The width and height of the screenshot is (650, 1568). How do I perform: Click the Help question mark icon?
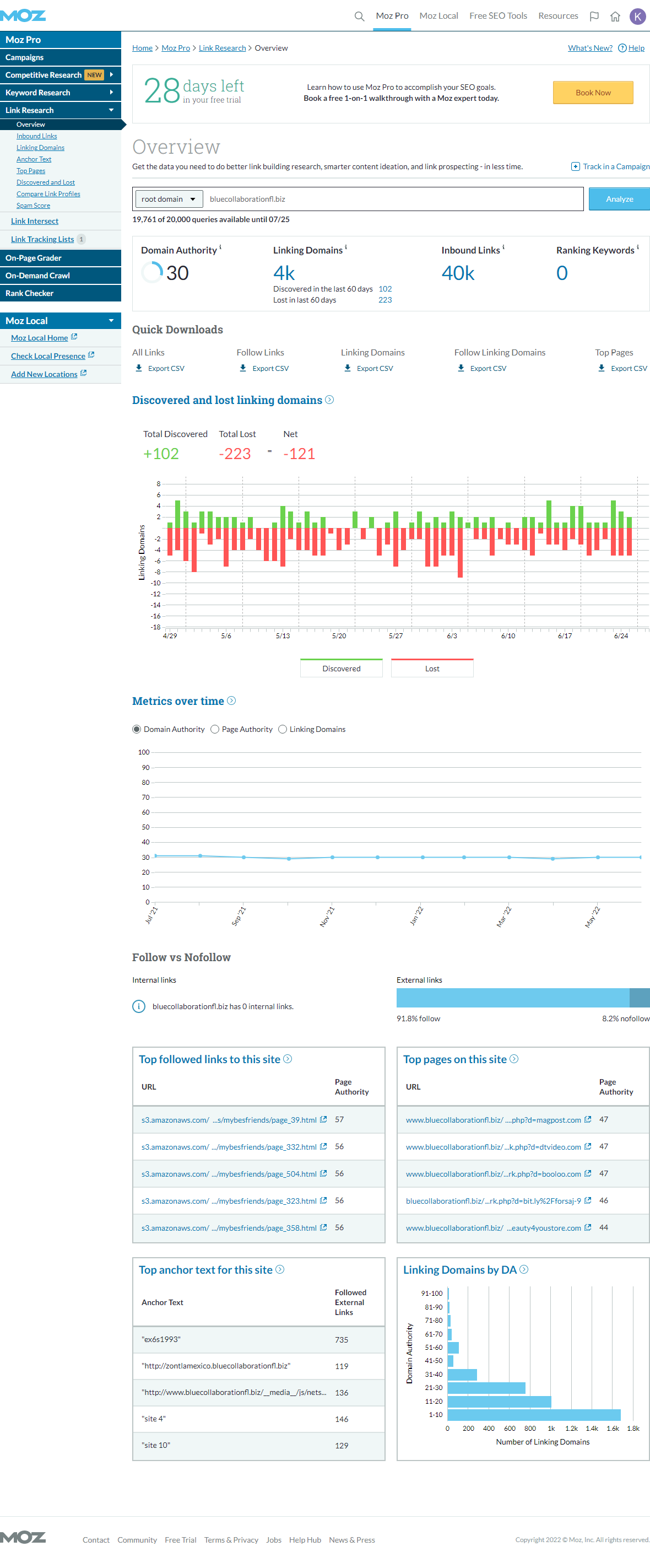(622, 48)
